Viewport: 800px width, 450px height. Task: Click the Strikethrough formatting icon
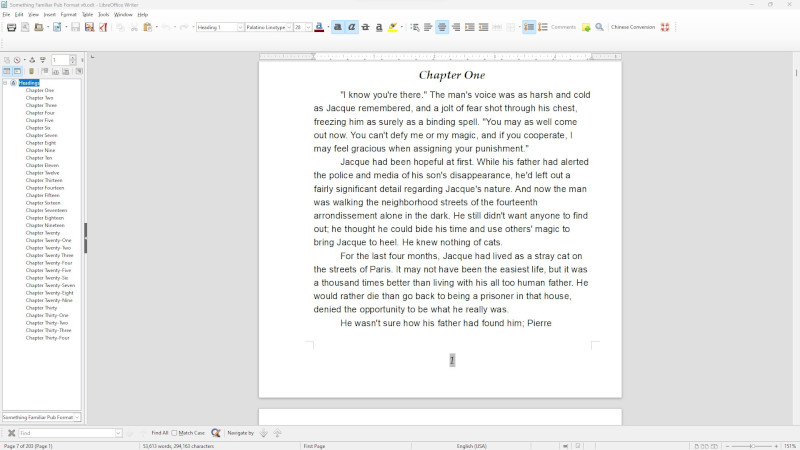[x=365, y=27]
